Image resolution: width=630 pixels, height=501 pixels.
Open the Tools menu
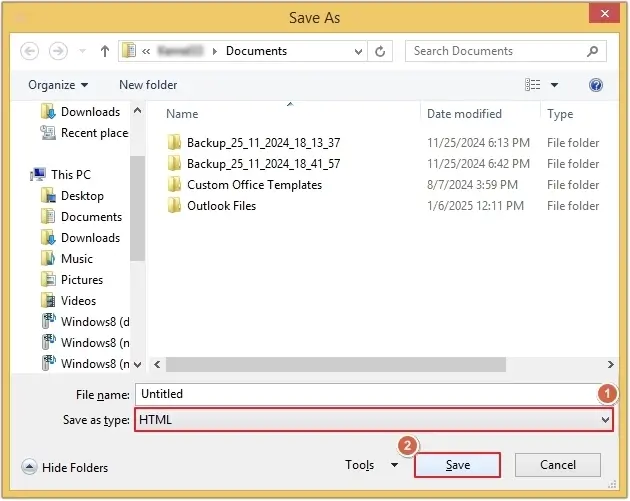point(360,465)
